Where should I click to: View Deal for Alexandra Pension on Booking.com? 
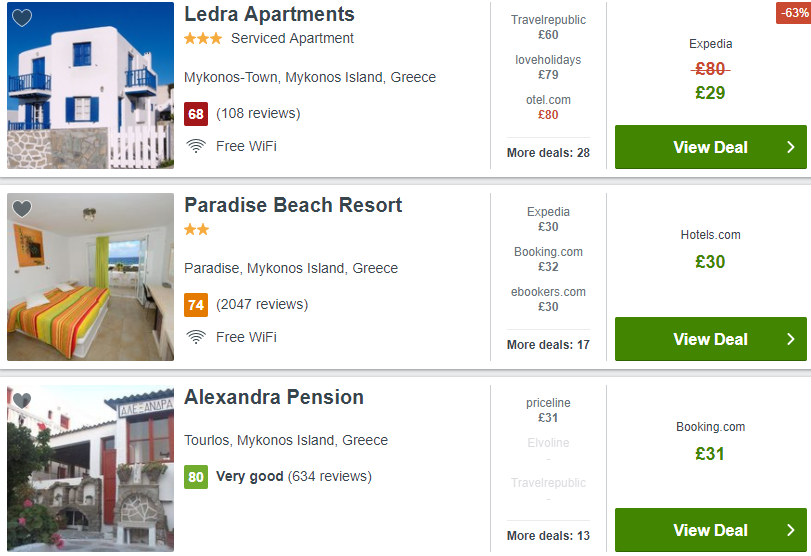[711, 530]
